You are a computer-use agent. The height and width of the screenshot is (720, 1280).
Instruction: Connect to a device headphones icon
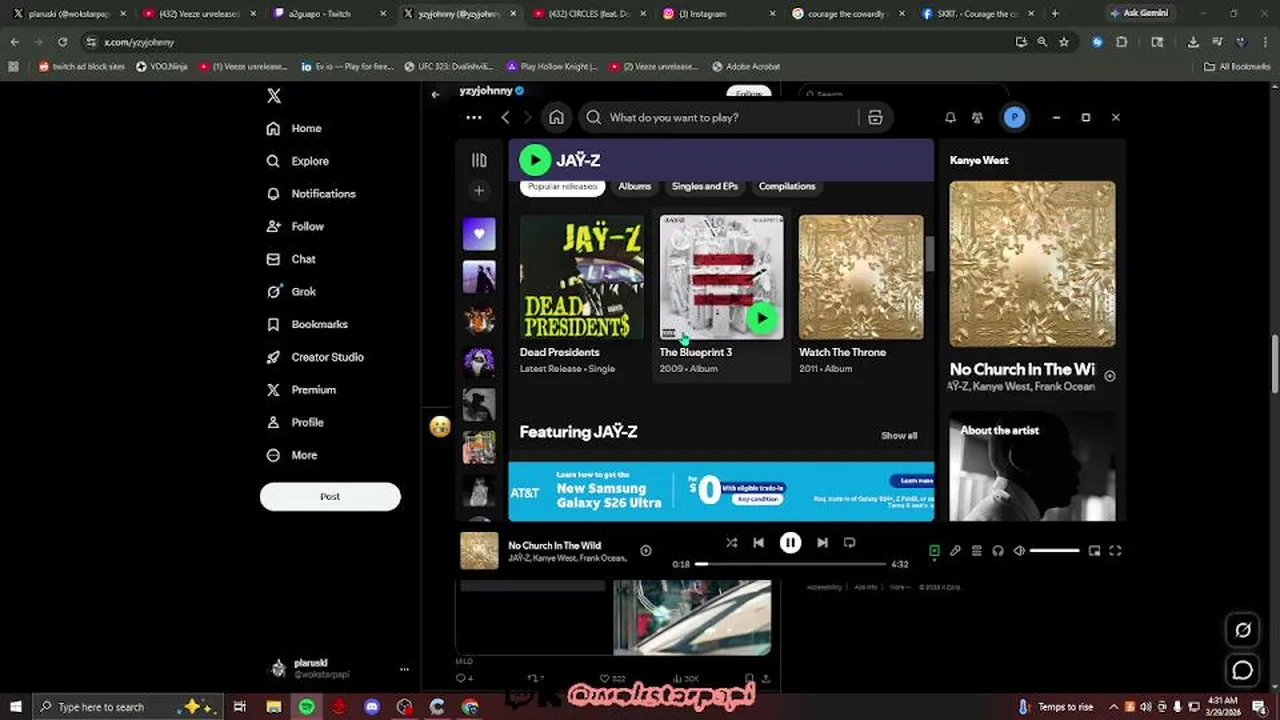pos(997,550)
